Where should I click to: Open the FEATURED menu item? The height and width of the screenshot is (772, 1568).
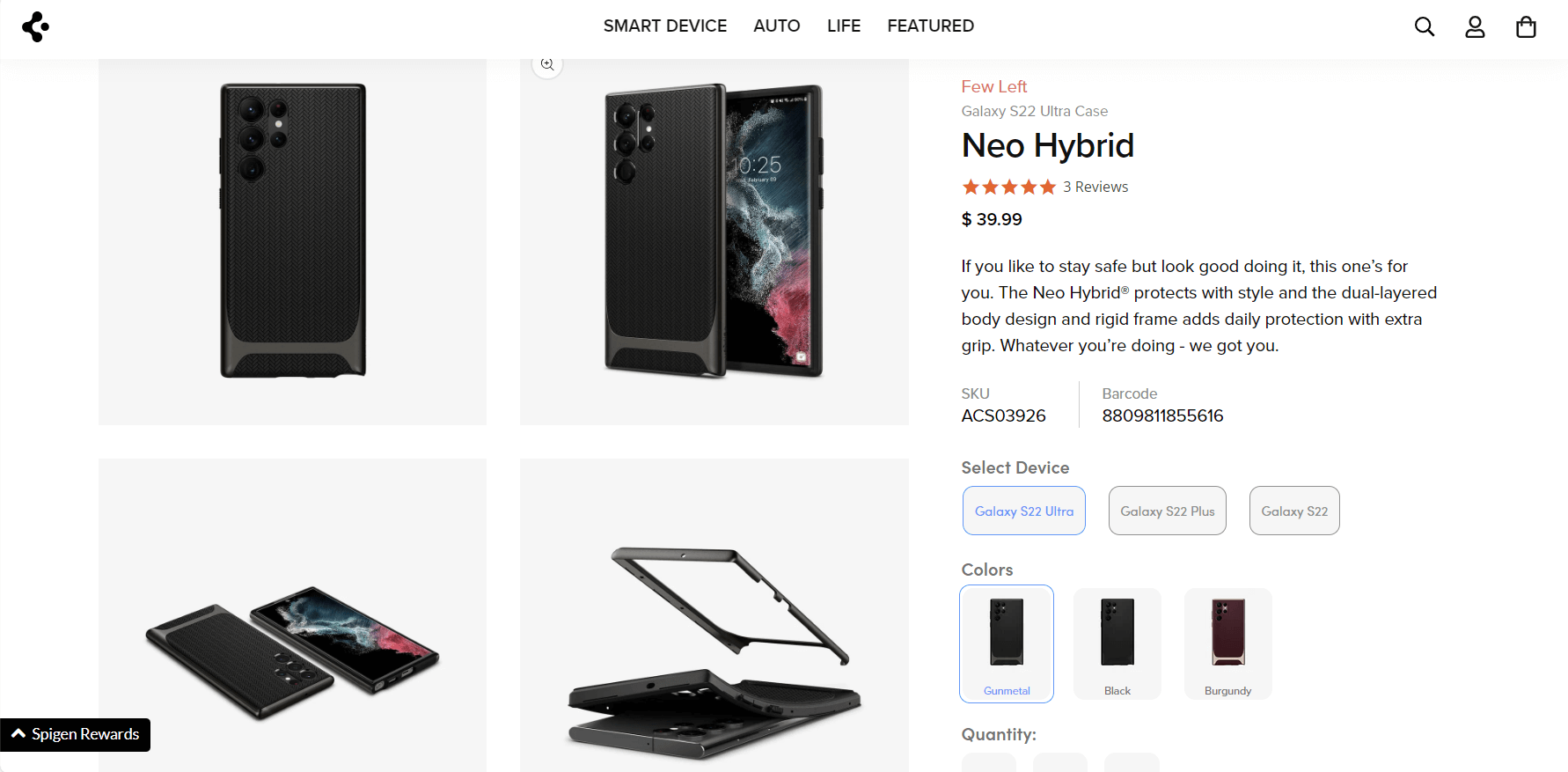pyautogui.click(x=930, y=26)
